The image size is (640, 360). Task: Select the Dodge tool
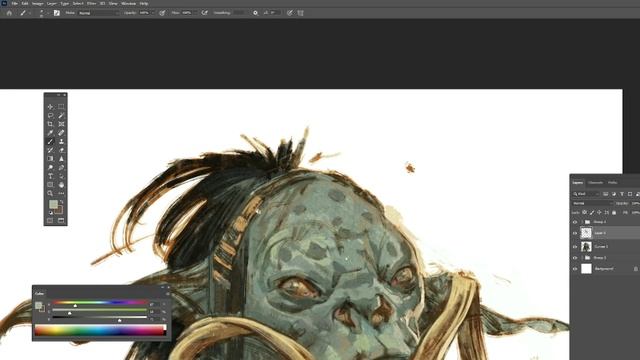tap(50, 167)
